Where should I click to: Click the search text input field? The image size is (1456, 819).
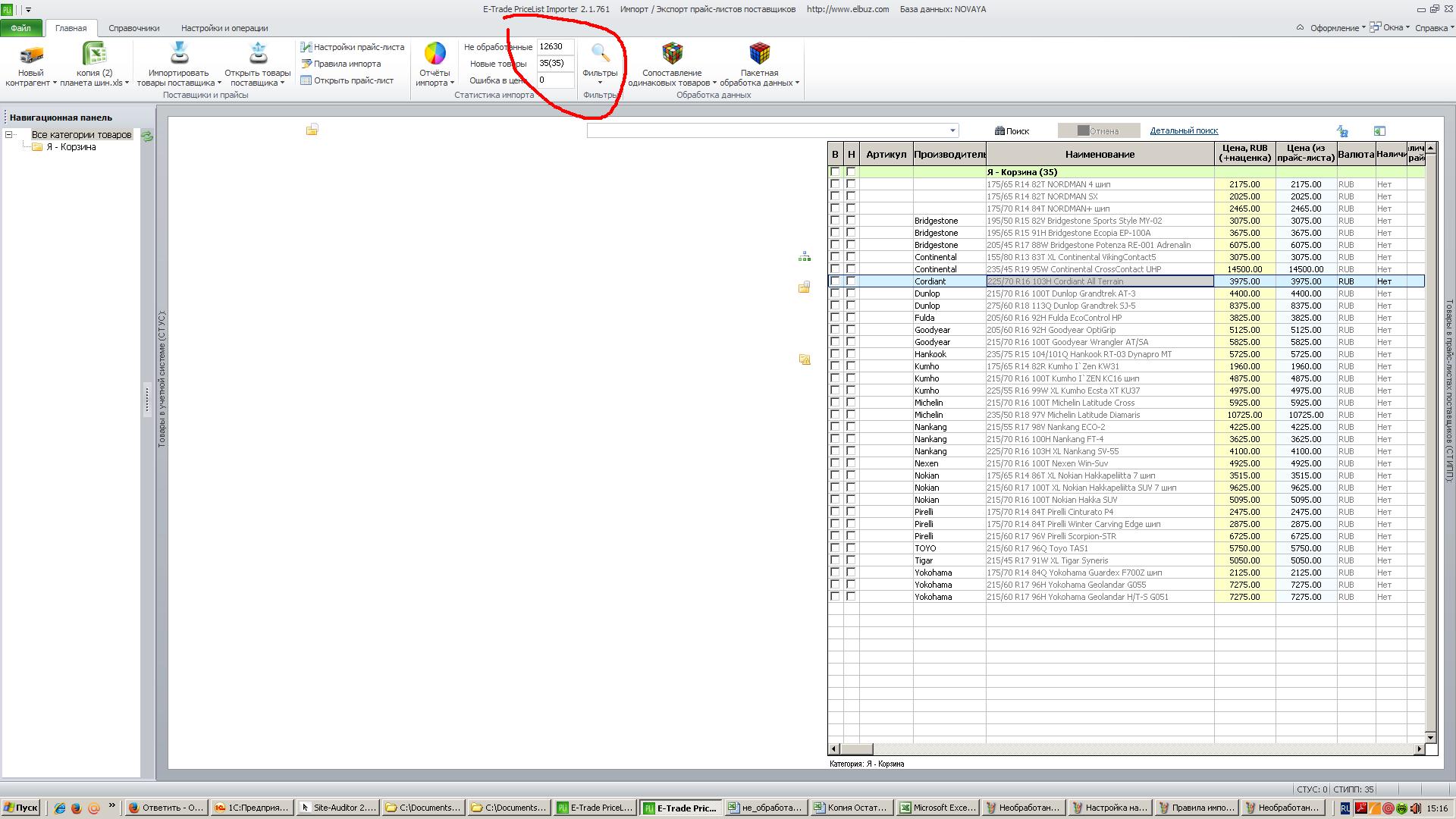767,130
